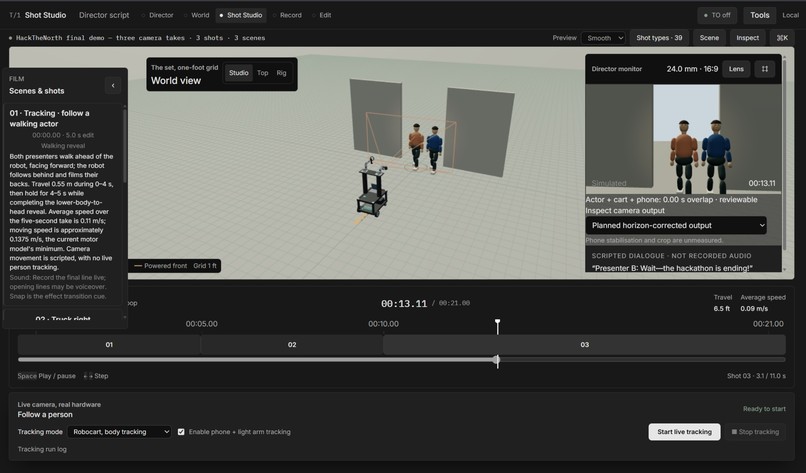The image size is (806, 473).
Task: Click the 24.0 mm · 16:9 lens readout
Action: tap(692, 69)
